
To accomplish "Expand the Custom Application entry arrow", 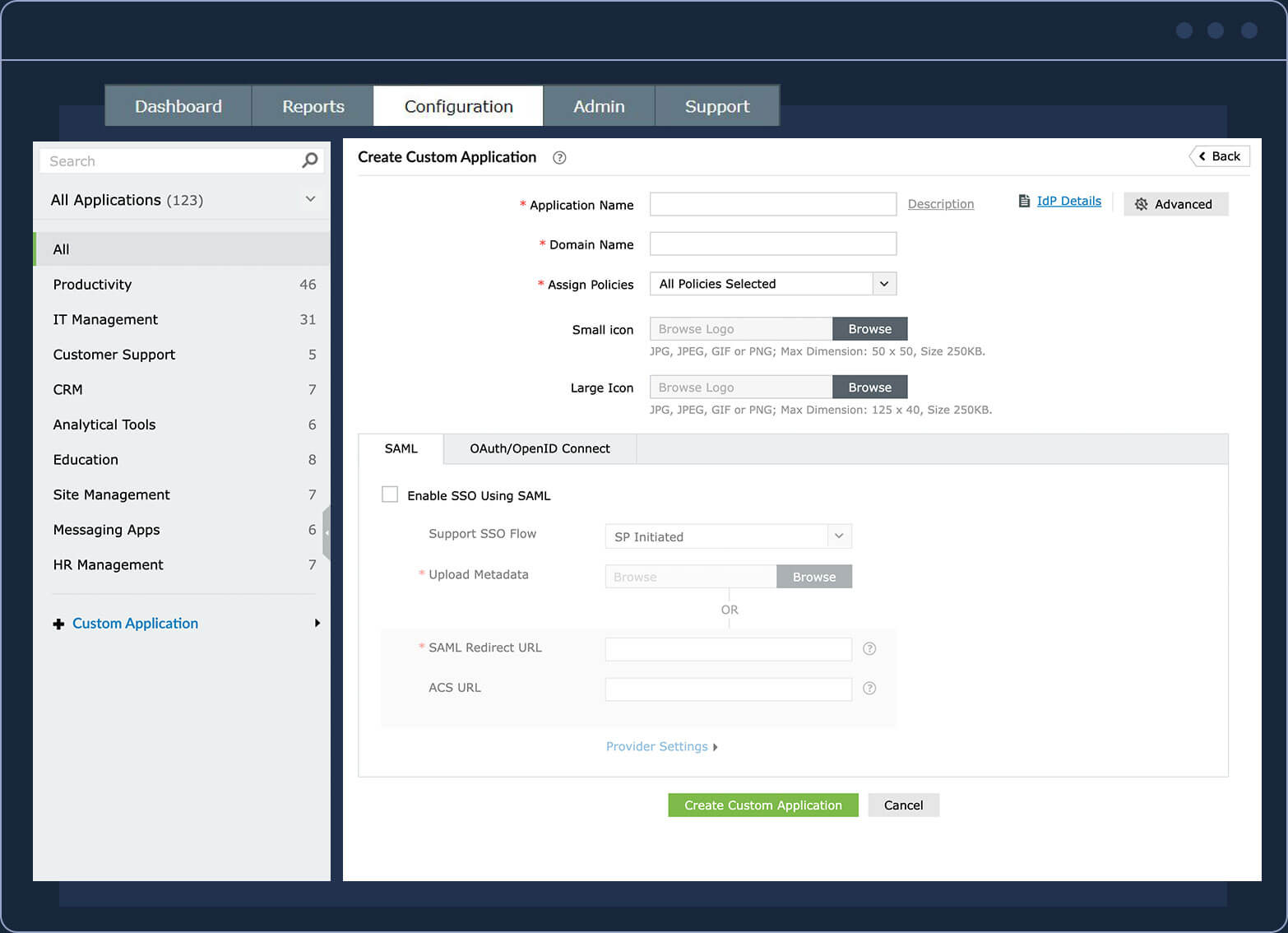I will pos(317,623).
